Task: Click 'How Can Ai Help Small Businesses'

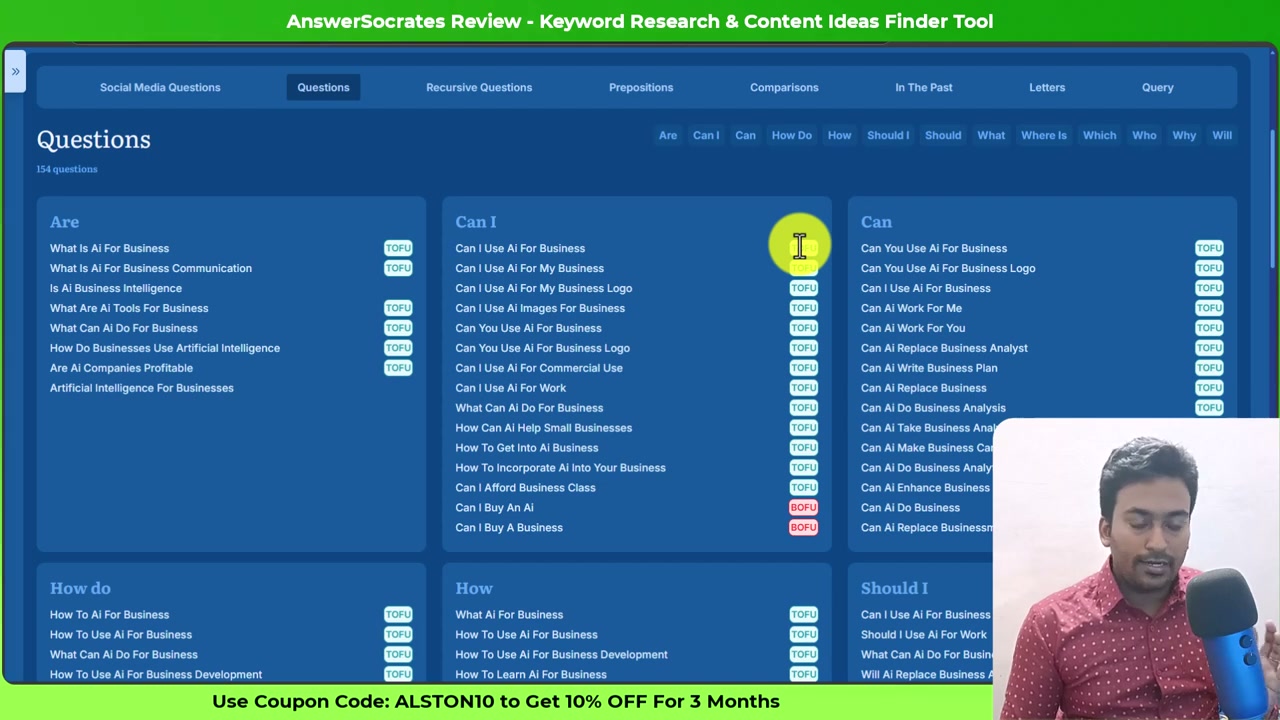Action: click(544, 428)
